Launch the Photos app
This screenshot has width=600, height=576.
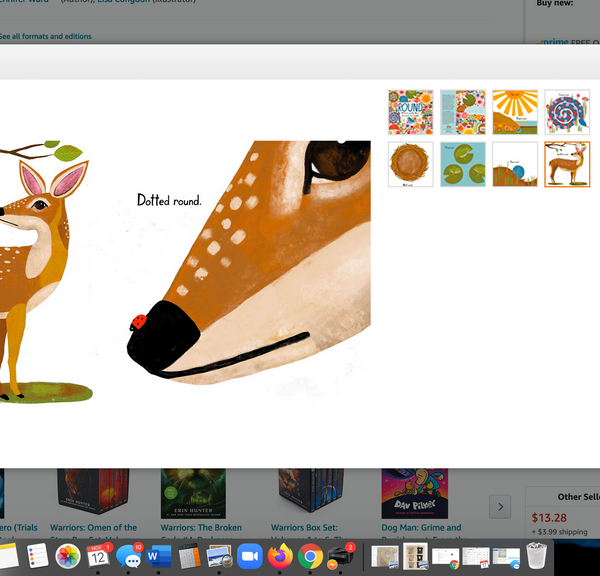68,556
